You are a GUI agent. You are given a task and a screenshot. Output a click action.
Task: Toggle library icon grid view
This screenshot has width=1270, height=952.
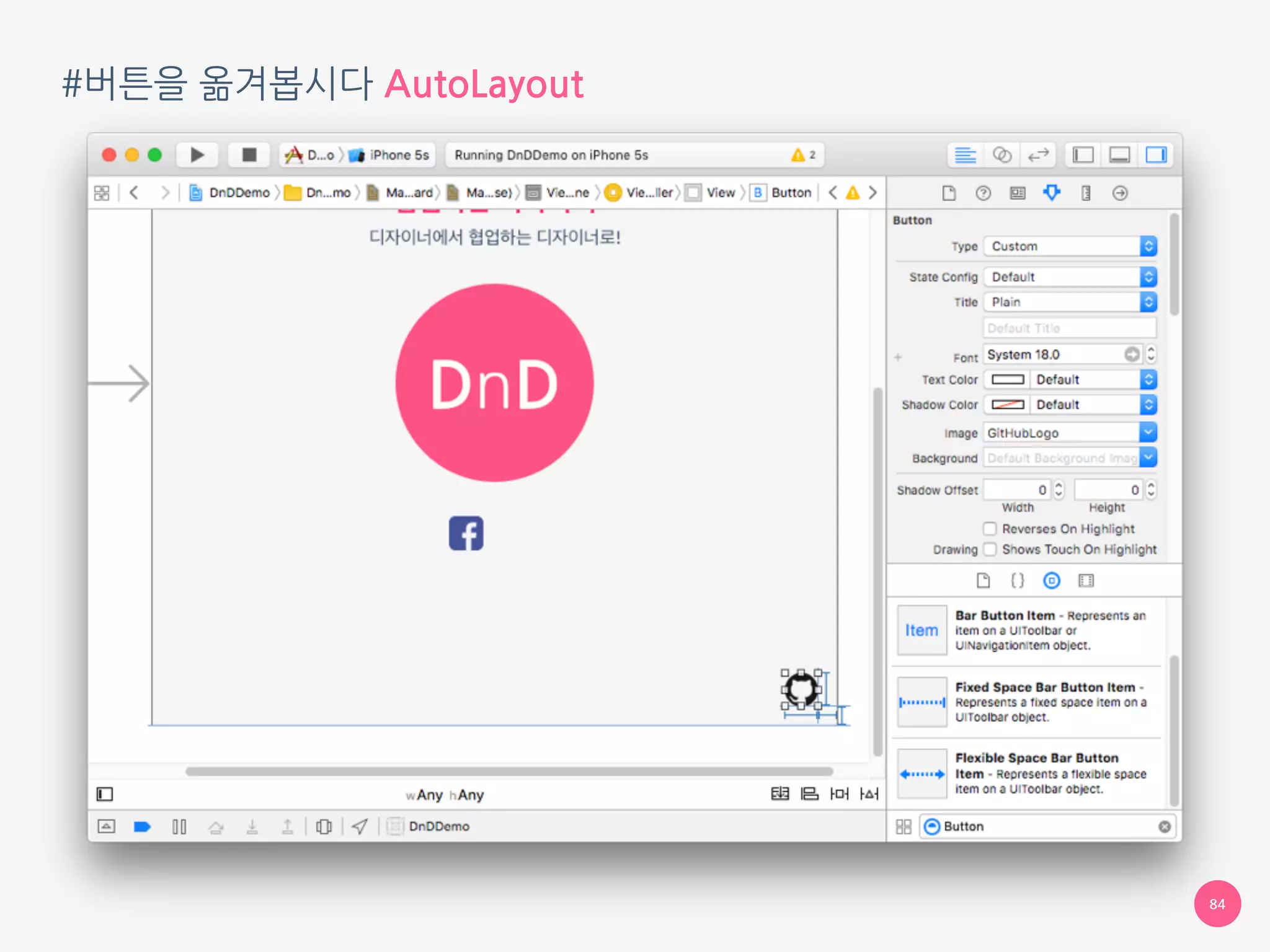tap(904, 827)
